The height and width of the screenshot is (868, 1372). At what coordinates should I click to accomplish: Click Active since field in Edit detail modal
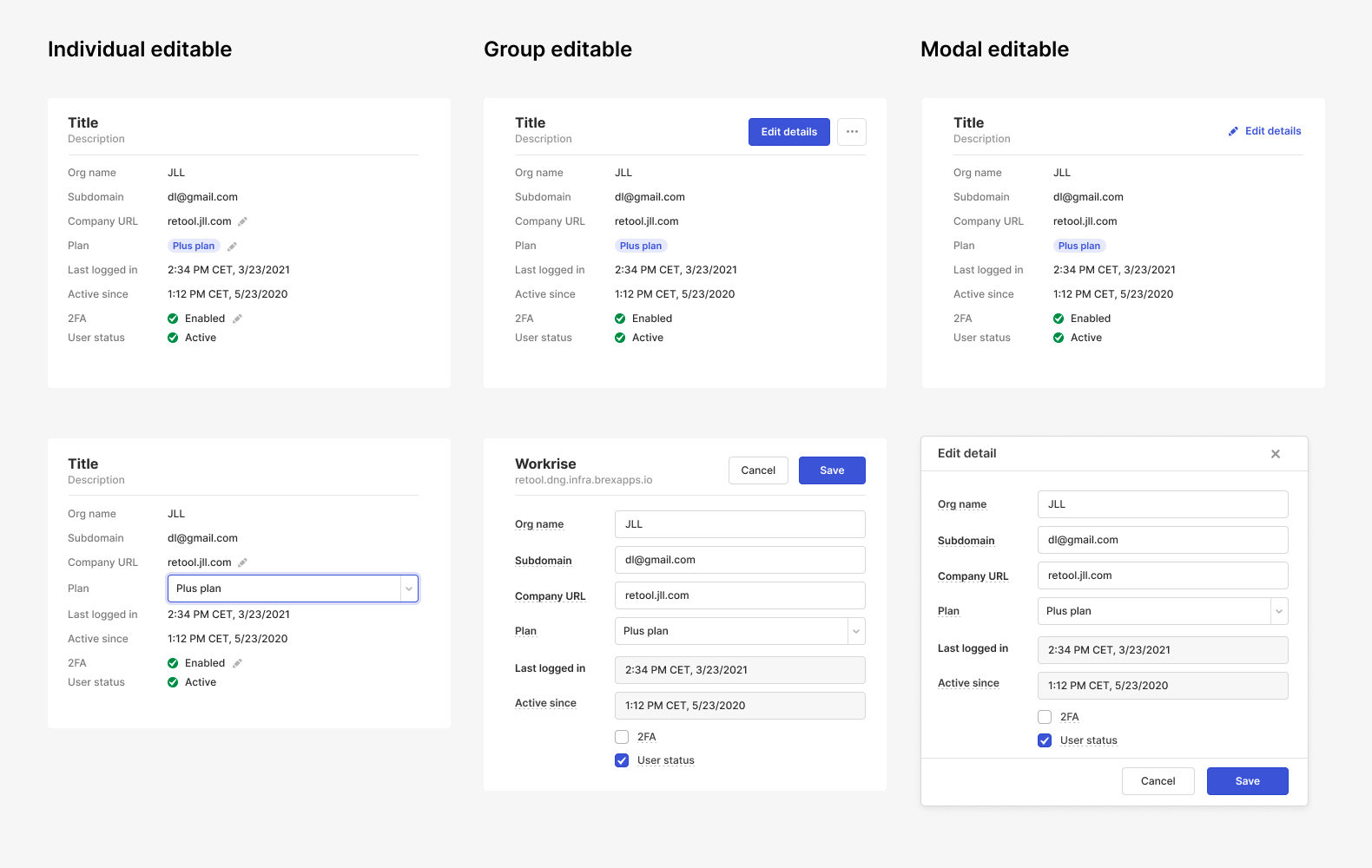[1163, 686]
